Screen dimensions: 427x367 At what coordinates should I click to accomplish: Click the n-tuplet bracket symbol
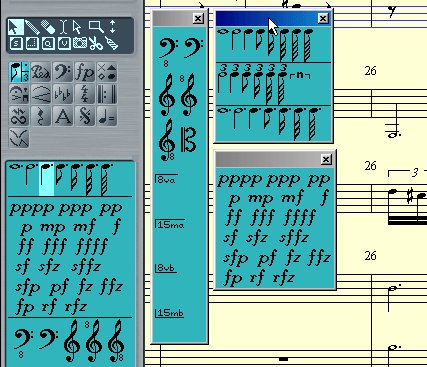click(300, 76)
